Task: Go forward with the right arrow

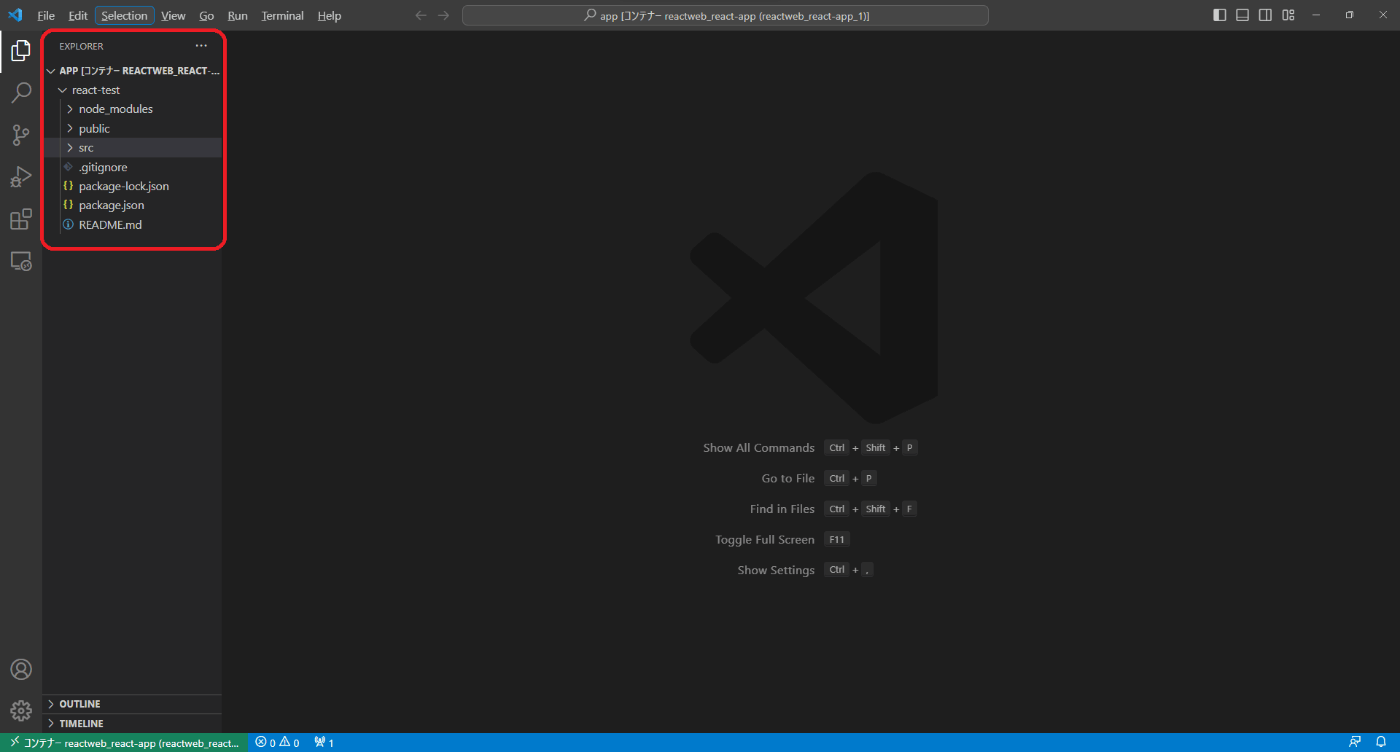Action: click(x=444, y=16)
